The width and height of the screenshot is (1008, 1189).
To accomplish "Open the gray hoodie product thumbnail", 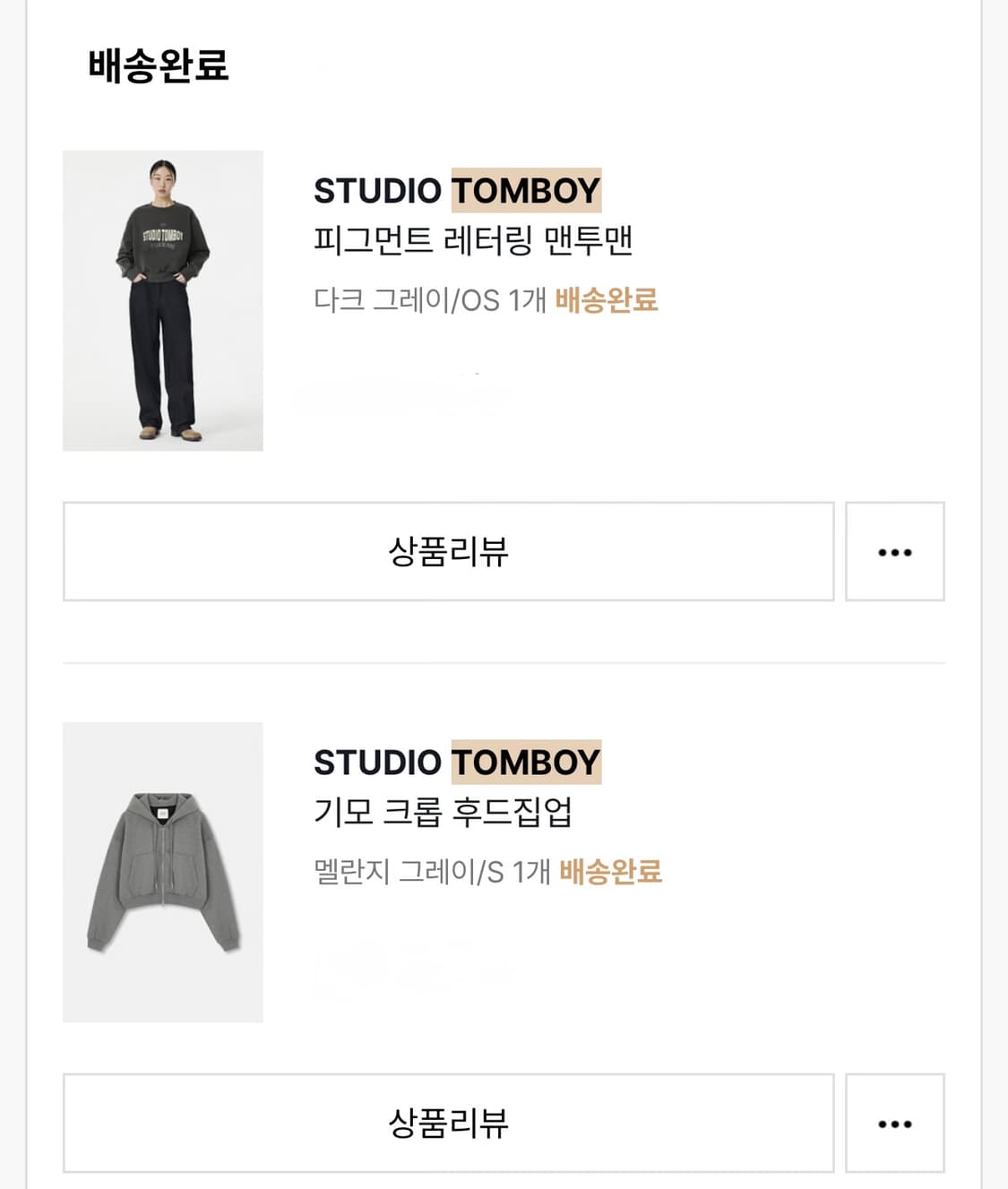I will (163, 872).
